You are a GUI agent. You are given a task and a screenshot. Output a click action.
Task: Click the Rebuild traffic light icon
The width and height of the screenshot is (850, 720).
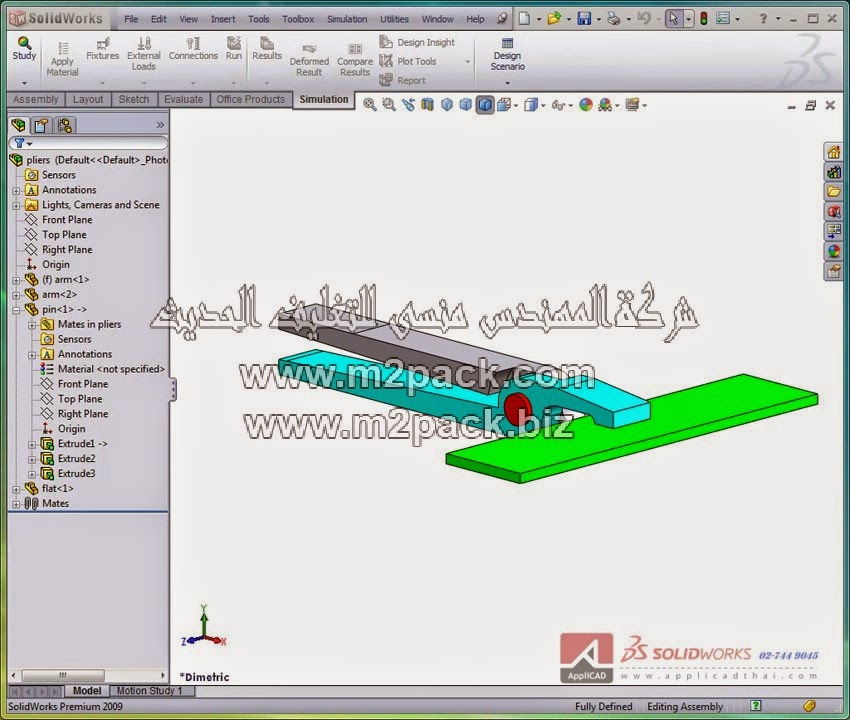704,18
